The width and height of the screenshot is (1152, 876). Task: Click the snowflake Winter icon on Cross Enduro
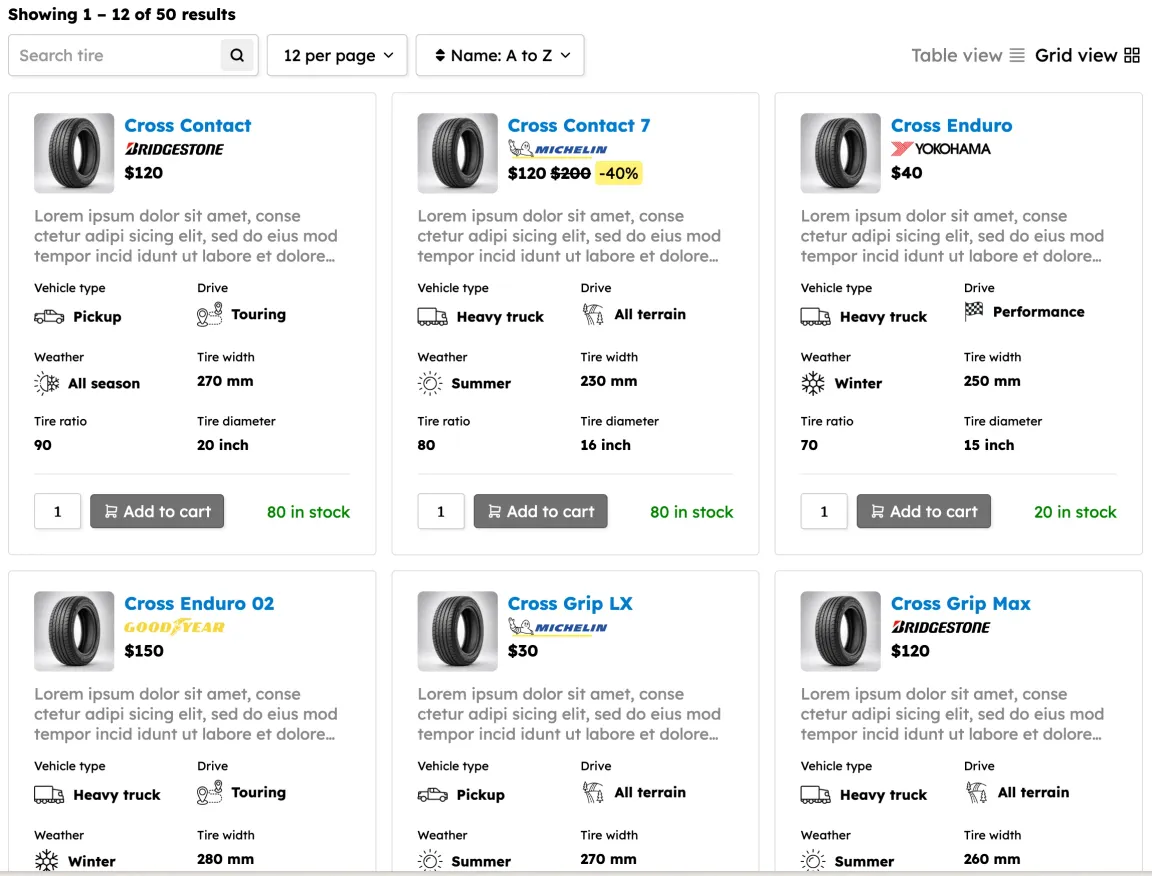click(813, 383)
